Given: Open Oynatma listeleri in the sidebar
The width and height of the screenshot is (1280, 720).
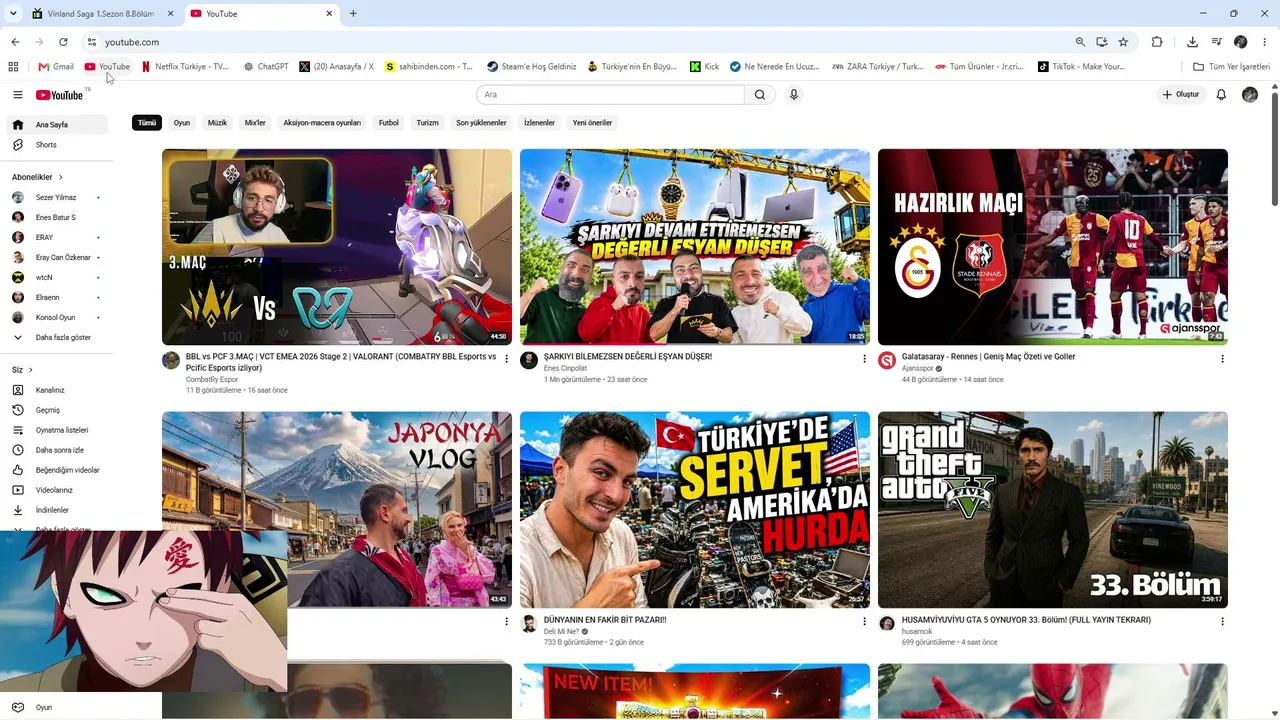Looking at the screenshot, I should click(x=57, y=430).
